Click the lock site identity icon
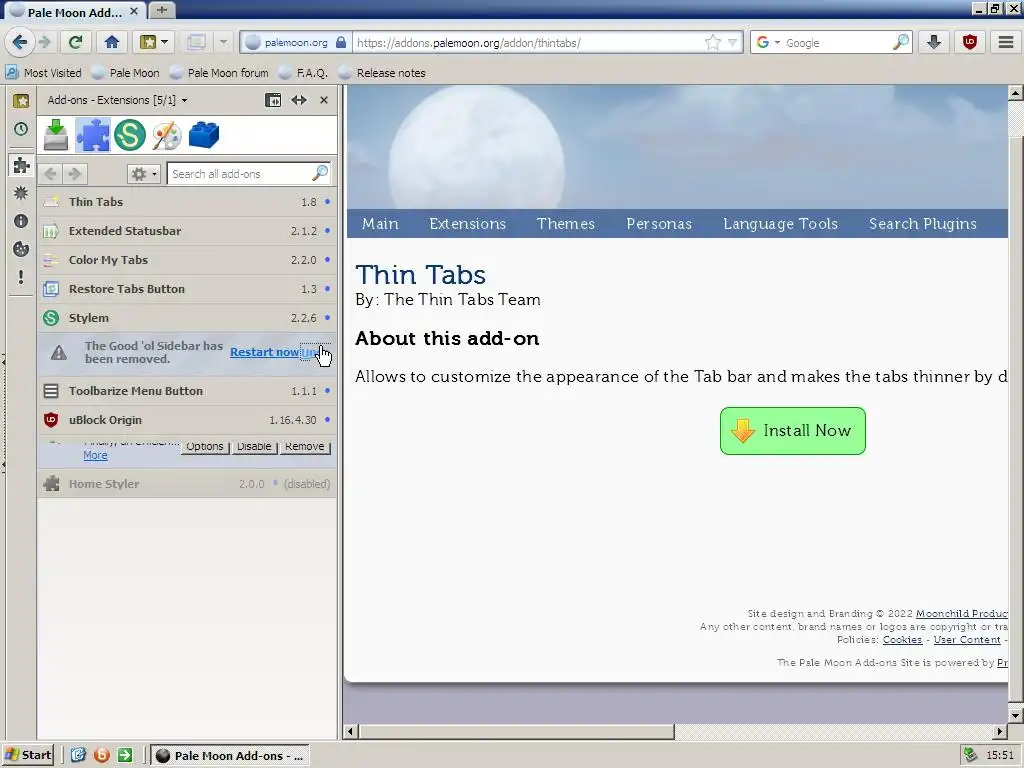The image size is (1024, 768). point(341,42)
